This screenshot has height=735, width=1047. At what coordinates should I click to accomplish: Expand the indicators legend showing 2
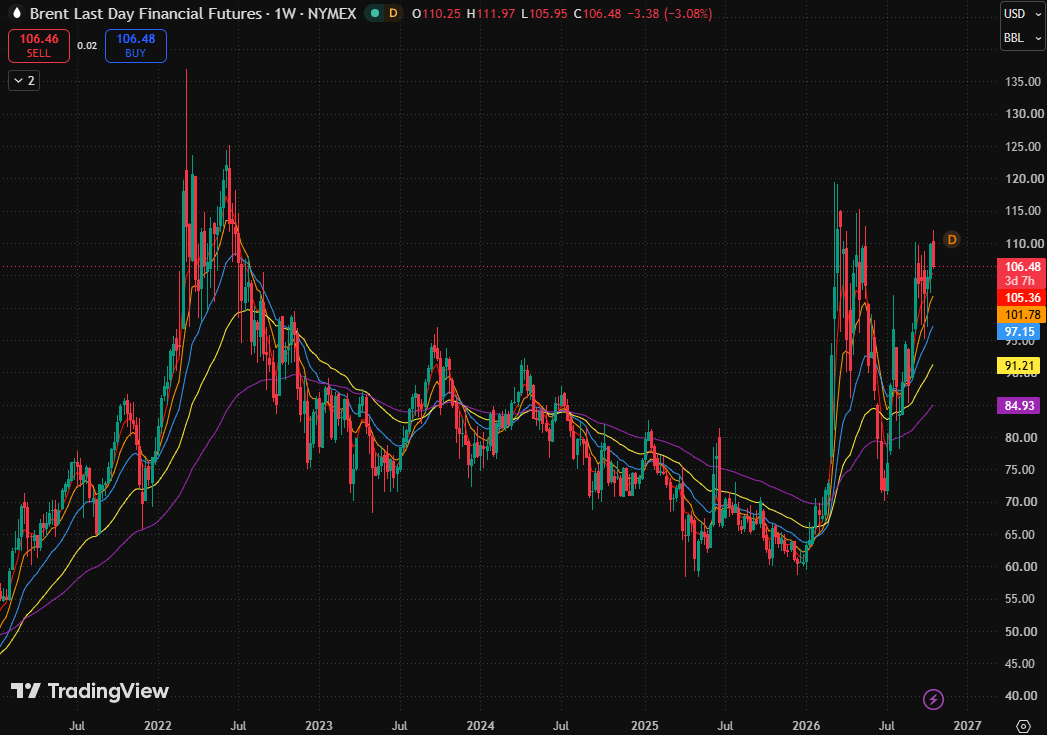(x=24, y=81)
